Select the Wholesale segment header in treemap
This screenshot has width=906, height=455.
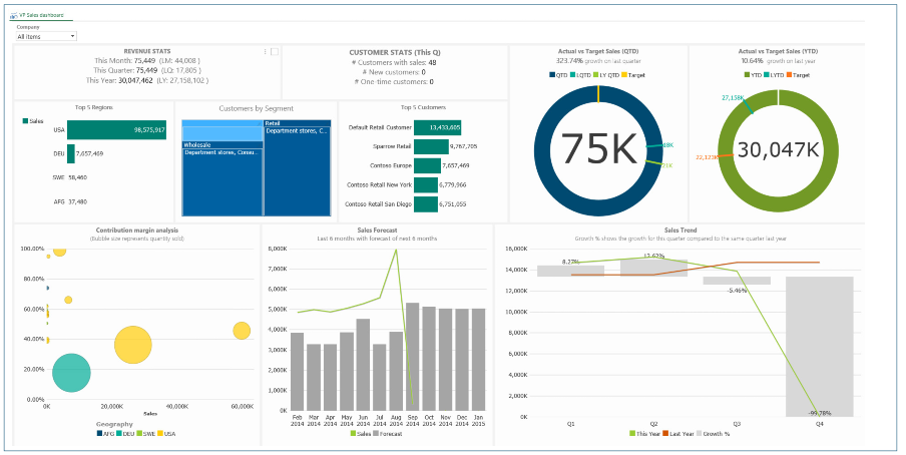pos(221,145)
